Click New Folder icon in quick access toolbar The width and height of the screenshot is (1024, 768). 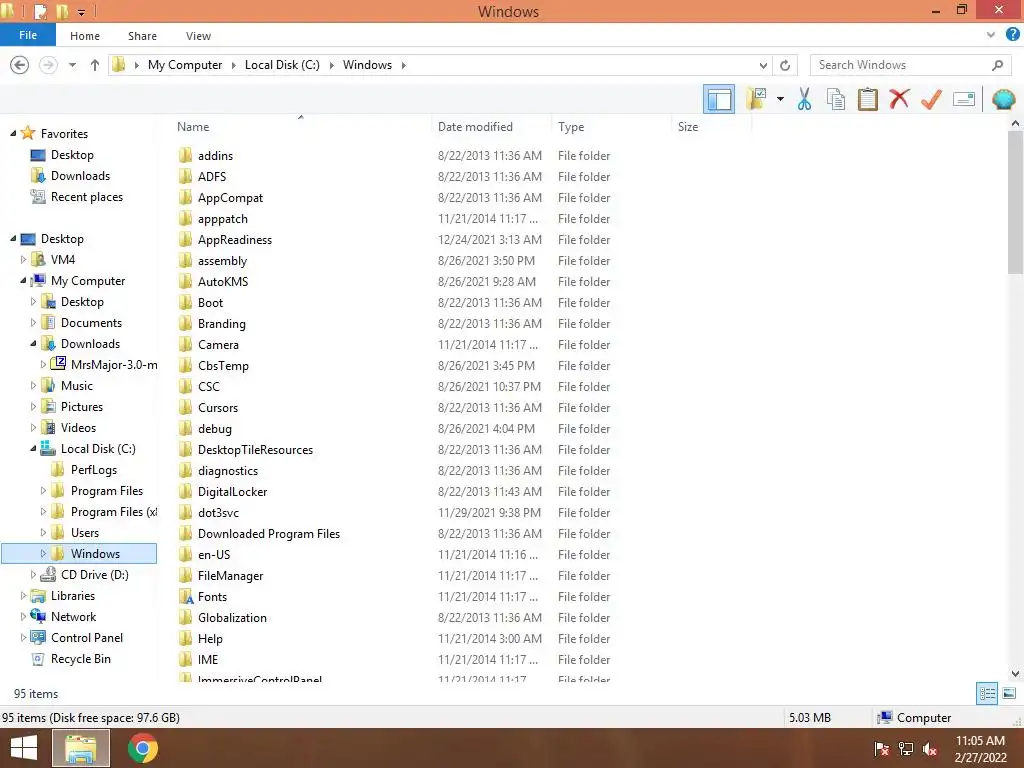(62, 11)
